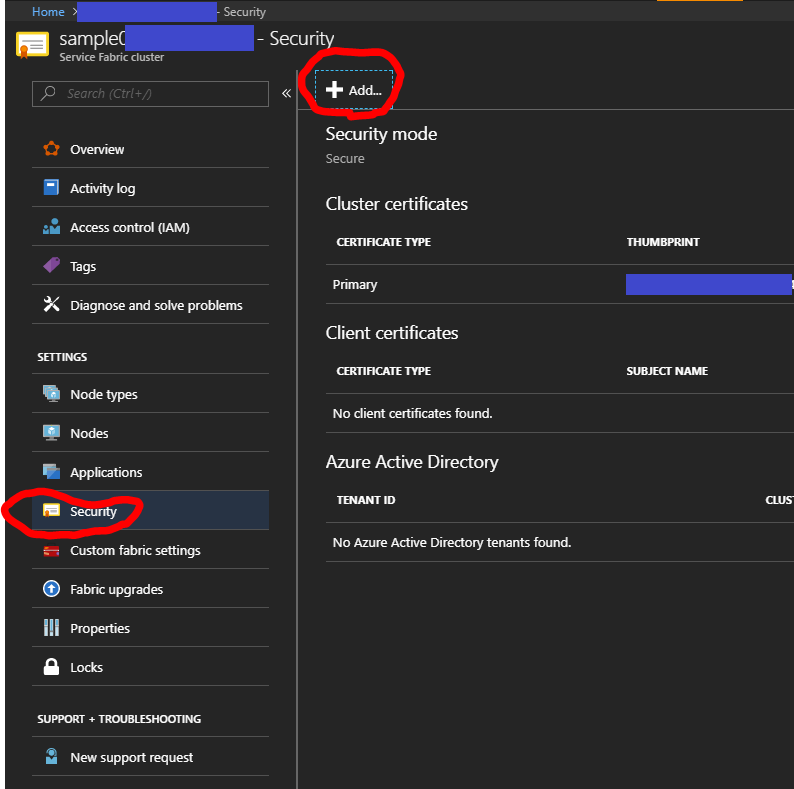Click the SETTINGS section label
This screenshot has height=789, width=794.
pyautogui.click(x=62, y=357)
